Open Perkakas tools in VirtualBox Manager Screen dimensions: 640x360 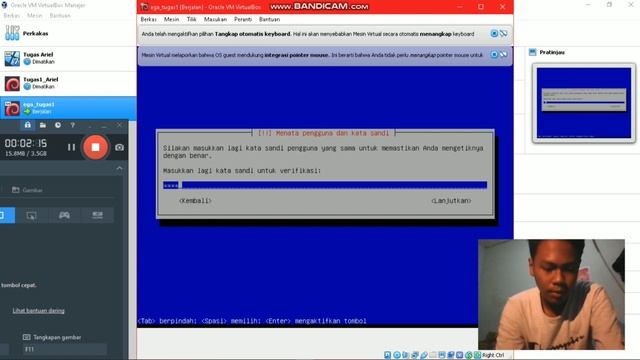click(68, 33)
